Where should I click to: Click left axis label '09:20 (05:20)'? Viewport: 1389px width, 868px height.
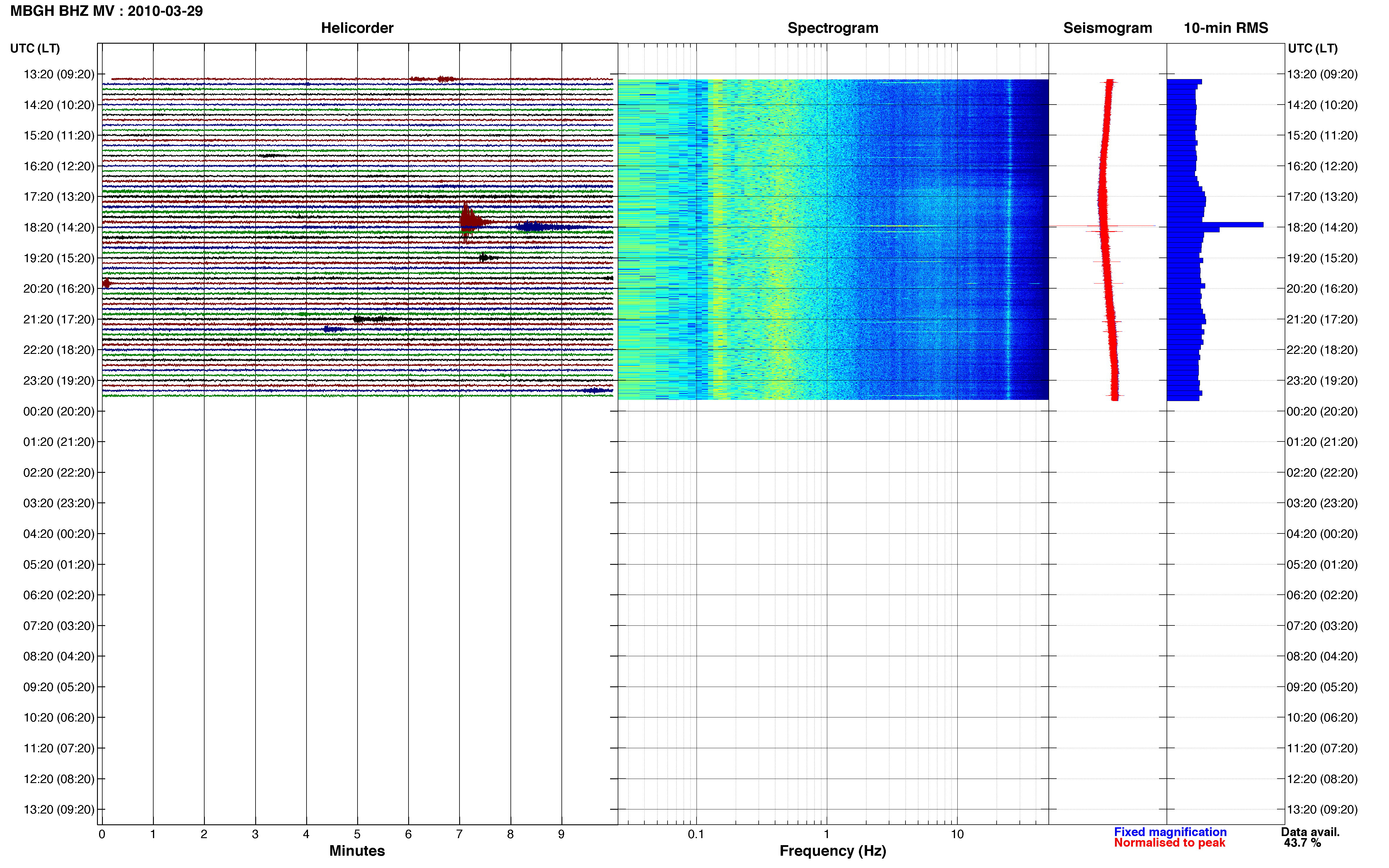click(59, 687)
